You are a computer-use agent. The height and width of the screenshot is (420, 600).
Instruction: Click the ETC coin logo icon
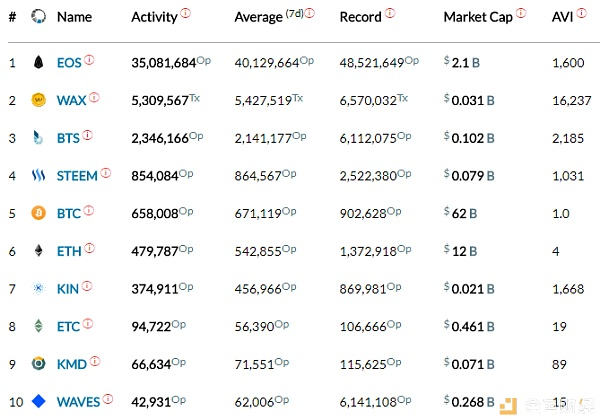pyautogui.click(x=39, y=326)
